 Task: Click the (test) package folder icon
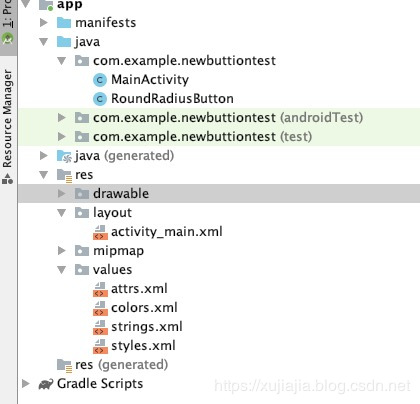[82, 137]
